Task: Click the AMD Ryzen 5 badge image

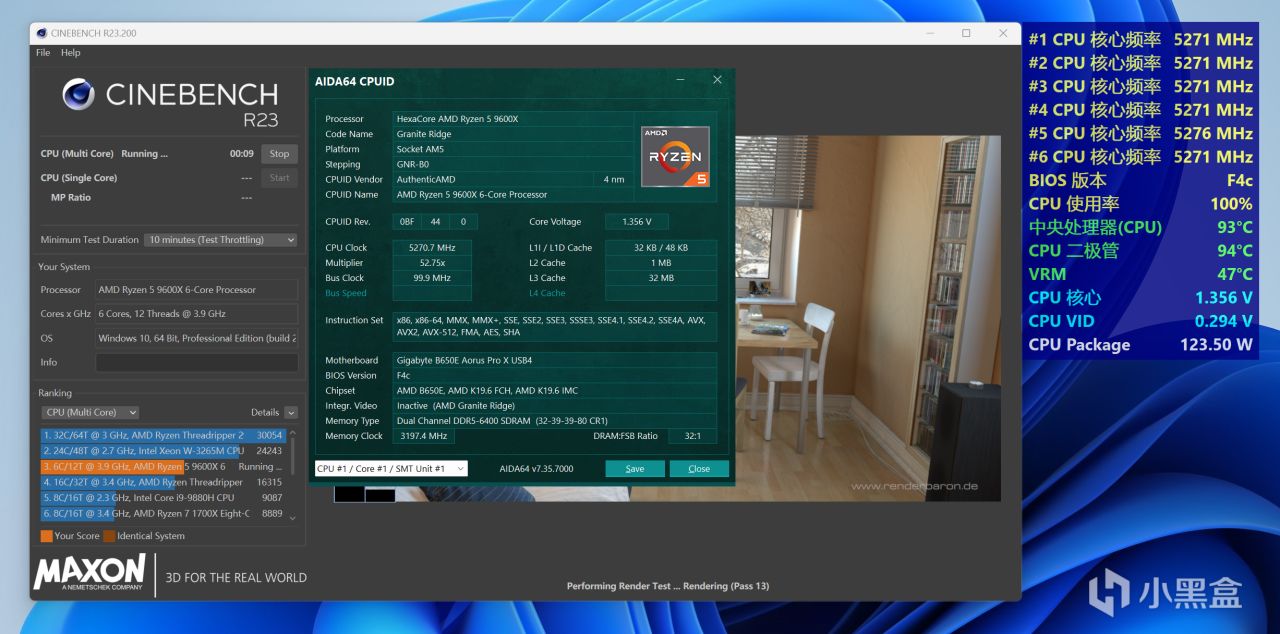Action: (675, 157)
